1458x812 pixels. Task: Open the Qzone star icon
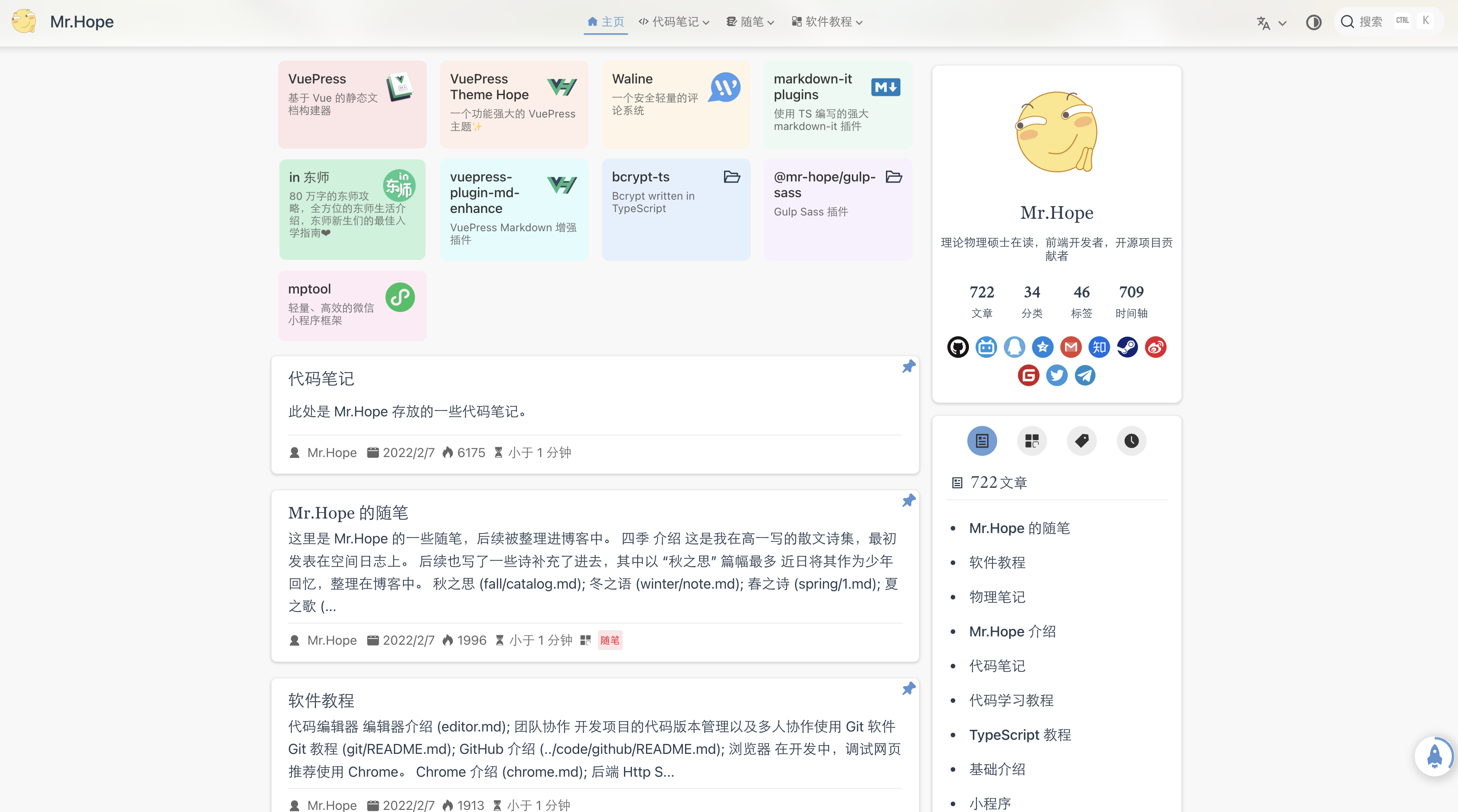[1042, 347]
